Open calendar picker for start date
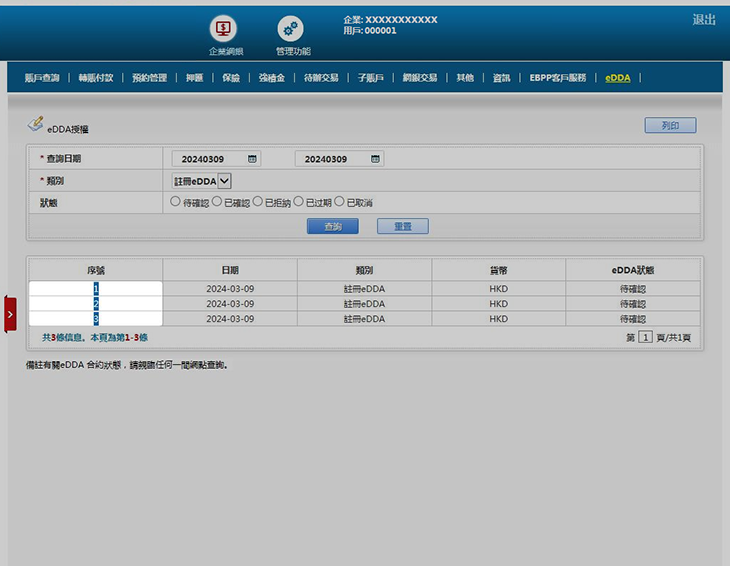The image size is (730, 566). tap(252, 159)
